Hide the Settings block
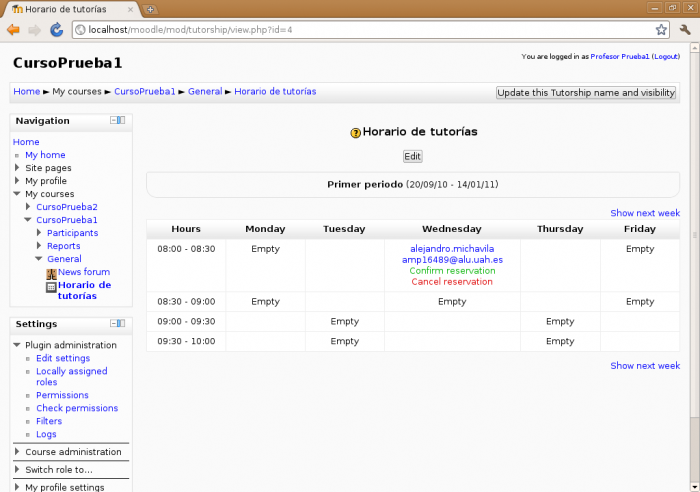This screenshot has width=700, height=492. (113, 323)
